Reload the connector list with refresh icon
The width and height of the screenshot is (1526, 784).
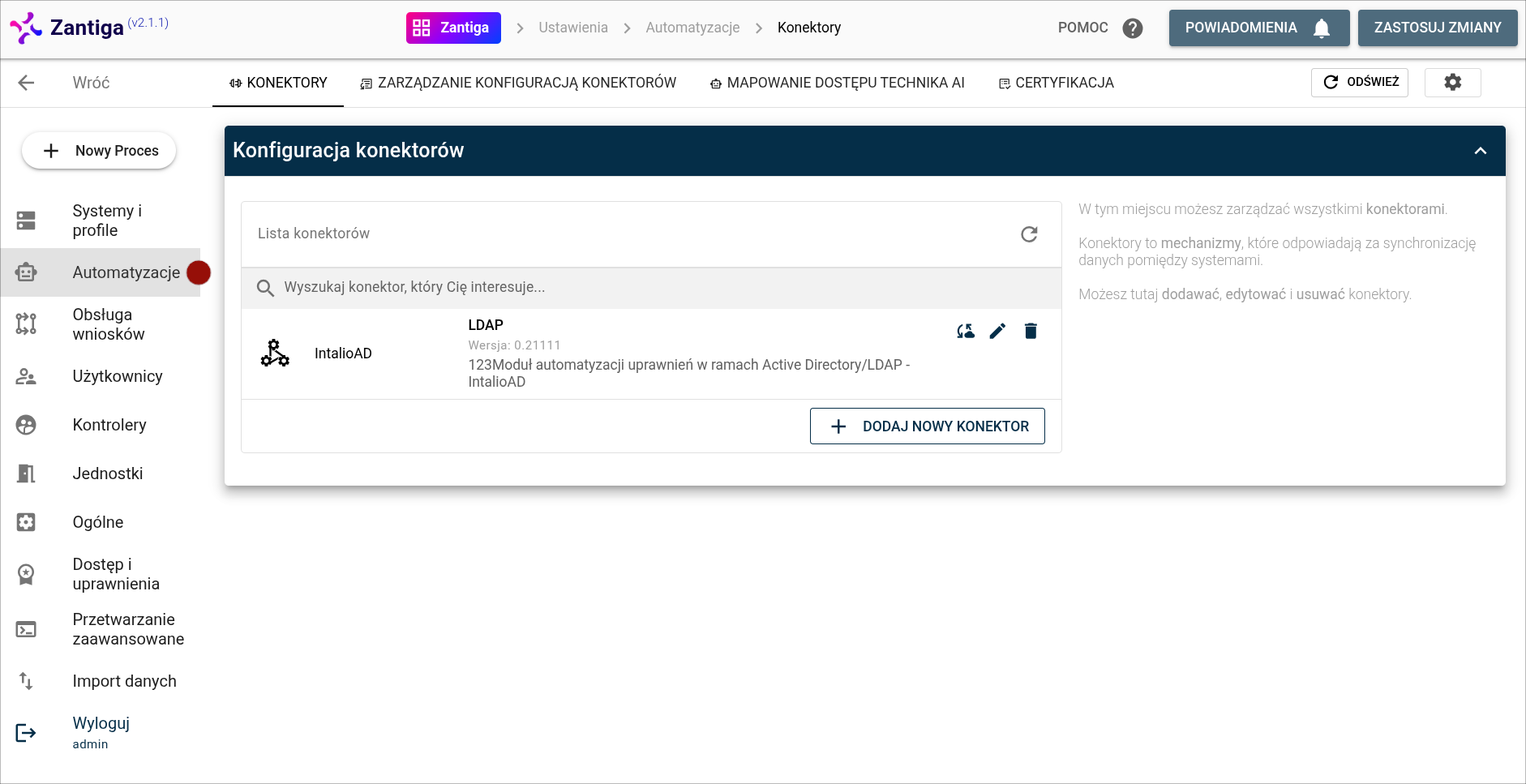pyautogui.click(x=1029, y=234)
